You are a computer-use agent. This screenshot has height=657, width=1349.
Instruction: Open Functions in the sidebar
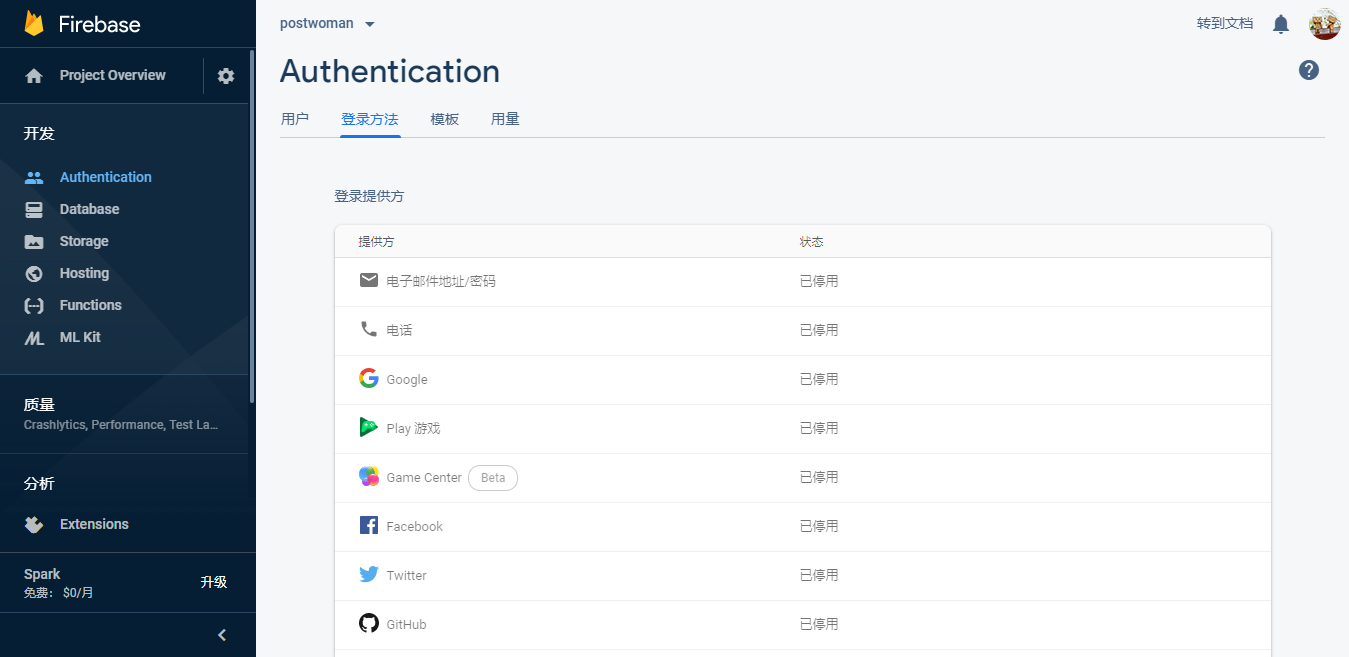coord(91,305)
